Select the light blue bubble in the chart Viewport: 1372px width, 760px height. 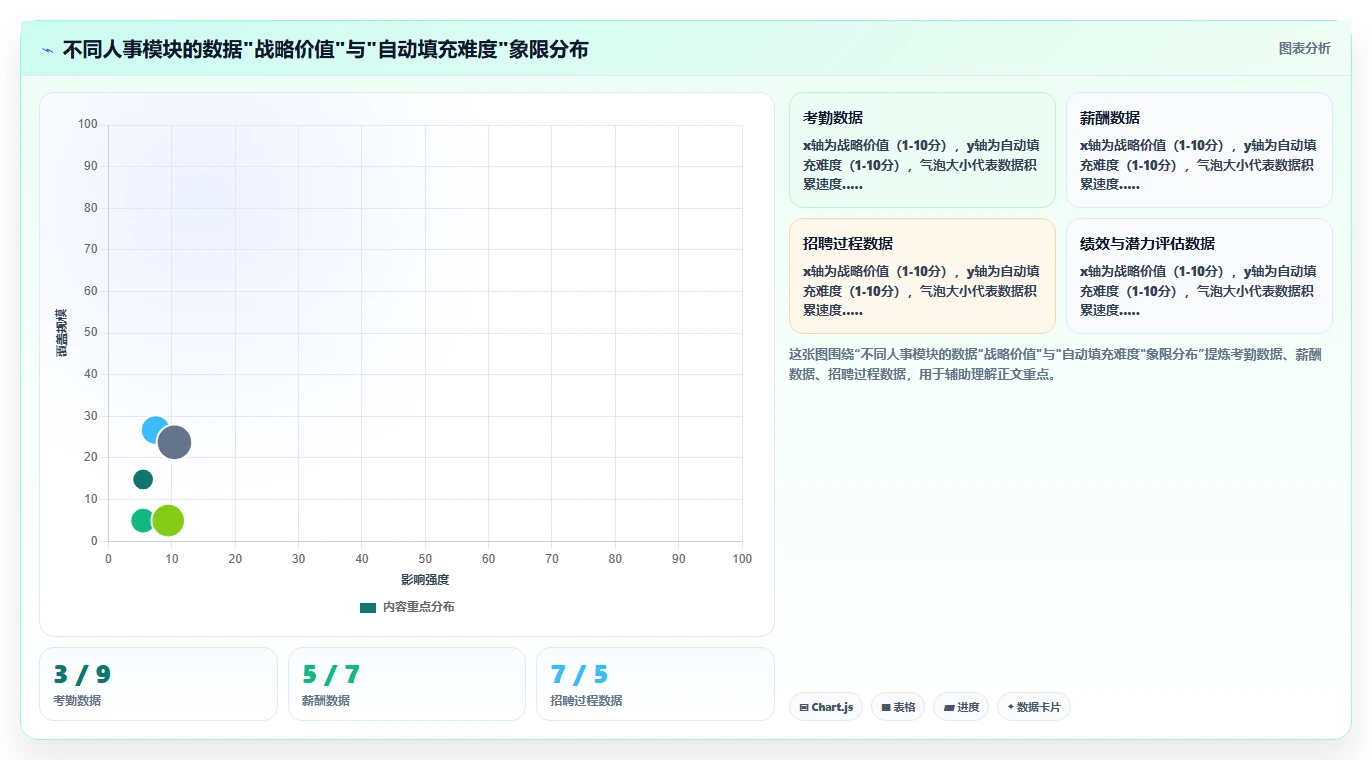(x=155, y=430)
